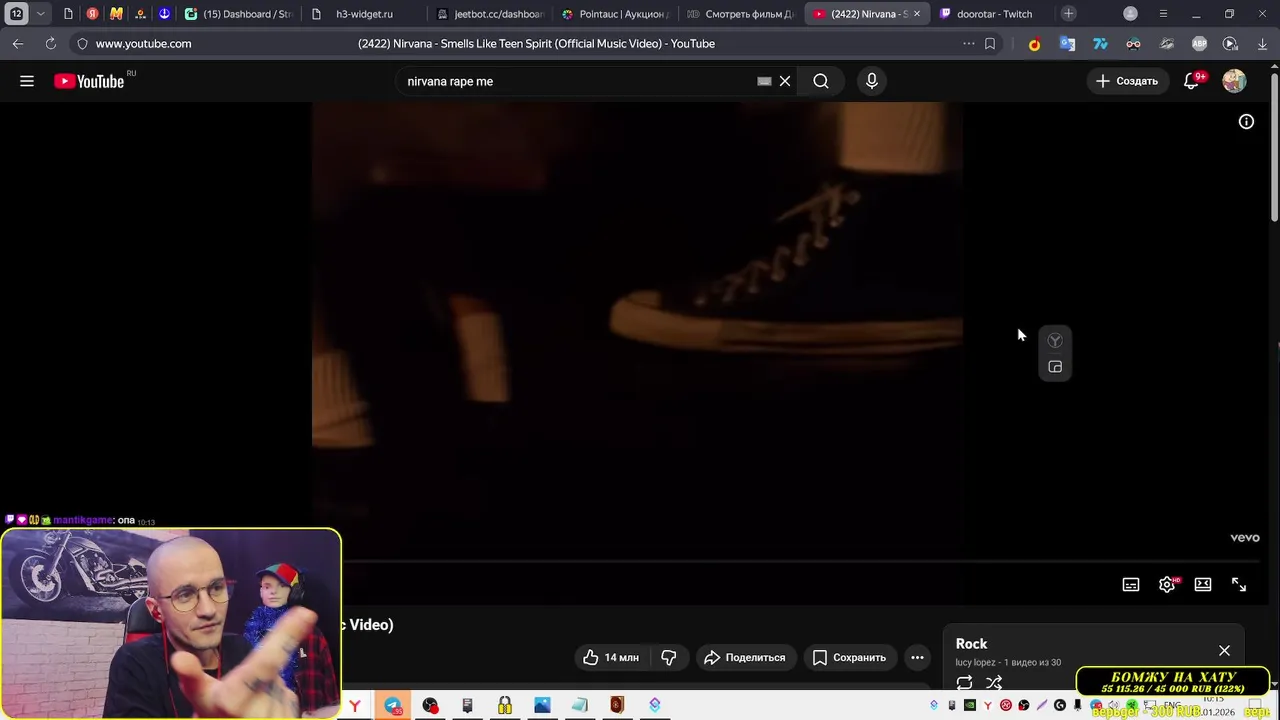Run the search with the magnifier button
1280x720 pixels.
pos(821,81)
